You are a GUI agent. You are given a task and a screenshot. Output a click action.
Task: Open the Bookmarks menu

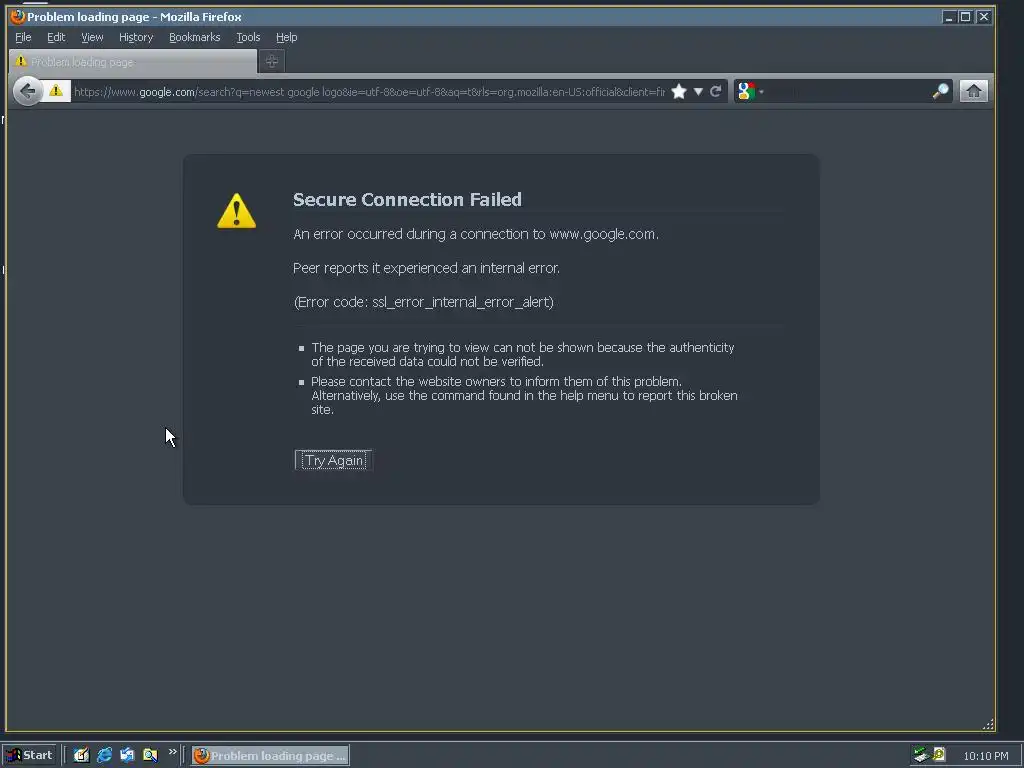pos(195,37)
